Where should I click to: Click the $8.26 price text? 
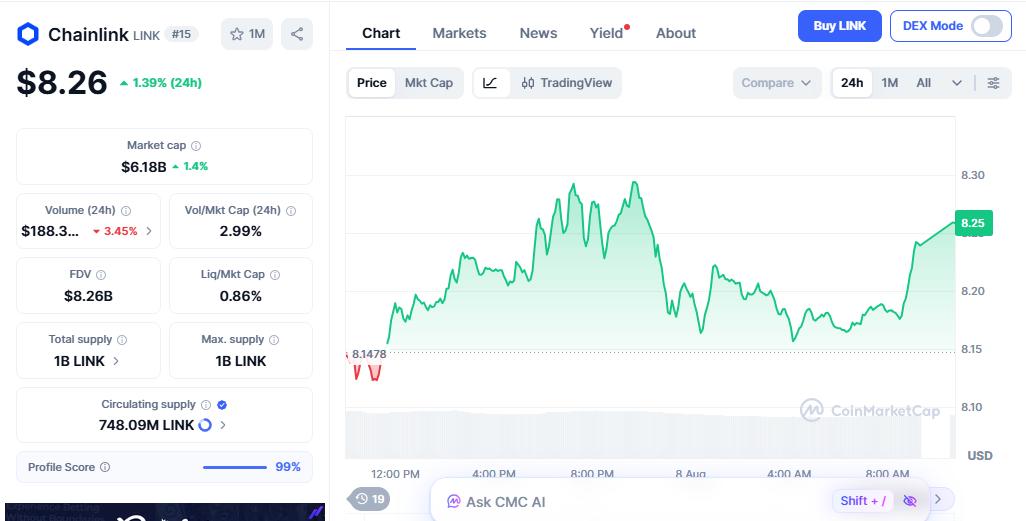[x=62, y=82]
